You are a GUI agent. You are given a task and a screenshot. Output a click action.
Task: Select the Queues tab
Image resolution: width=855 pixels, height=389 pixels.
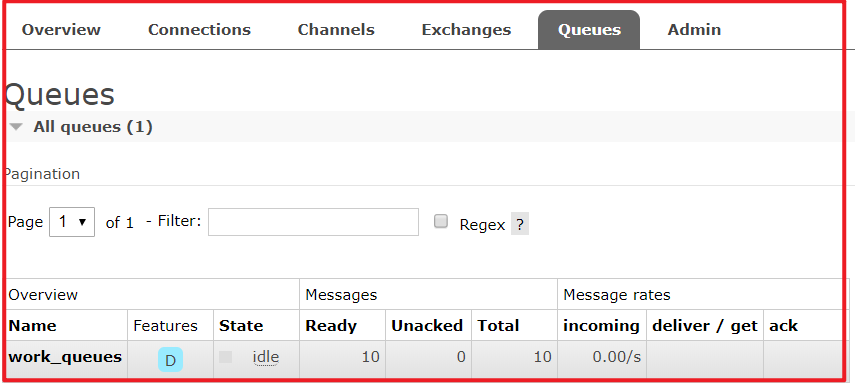click(x=589, y=30)
